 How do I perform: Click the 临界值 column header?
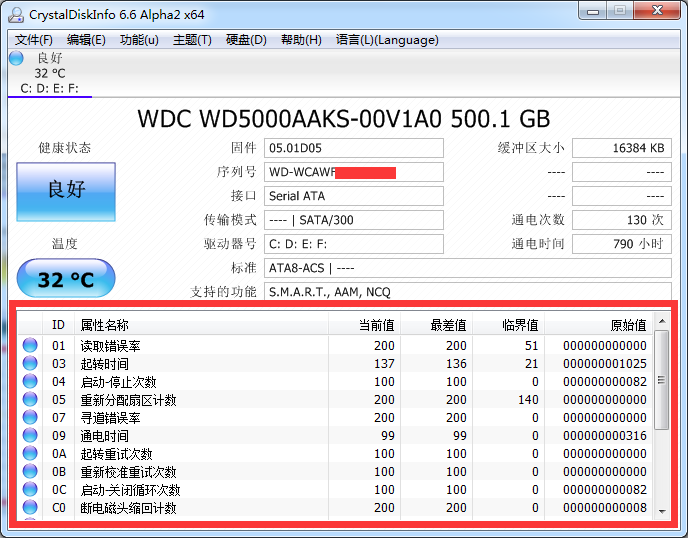(x=509, y=325)
